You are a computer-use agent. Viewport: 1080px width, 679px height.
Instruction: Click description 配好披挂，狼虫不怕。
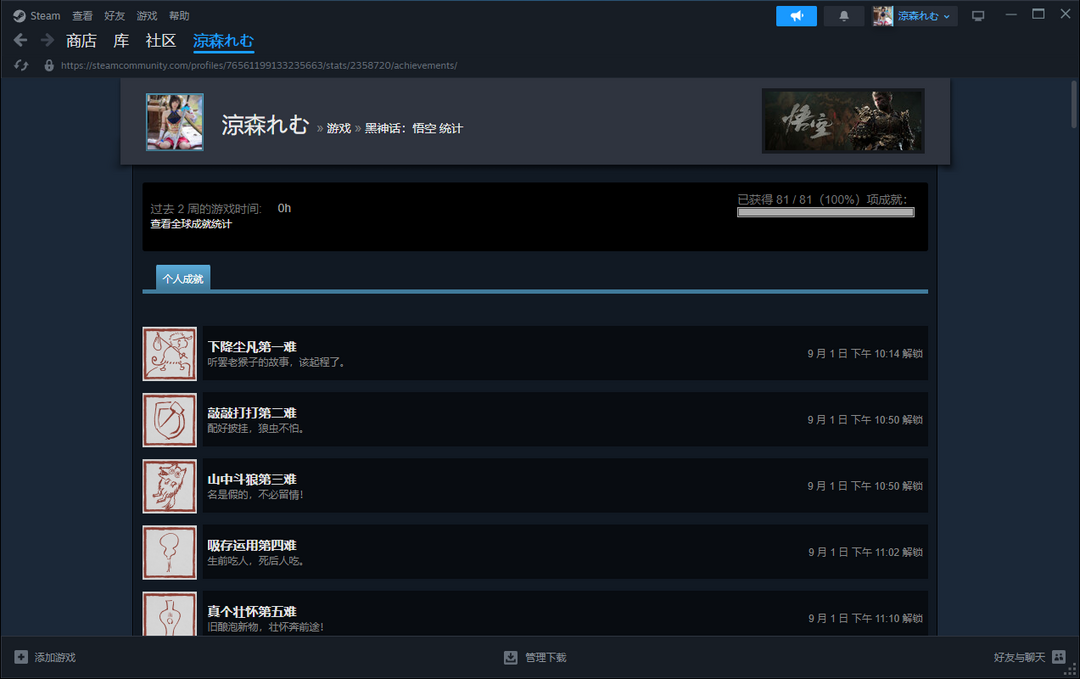(x=256, y=428)
